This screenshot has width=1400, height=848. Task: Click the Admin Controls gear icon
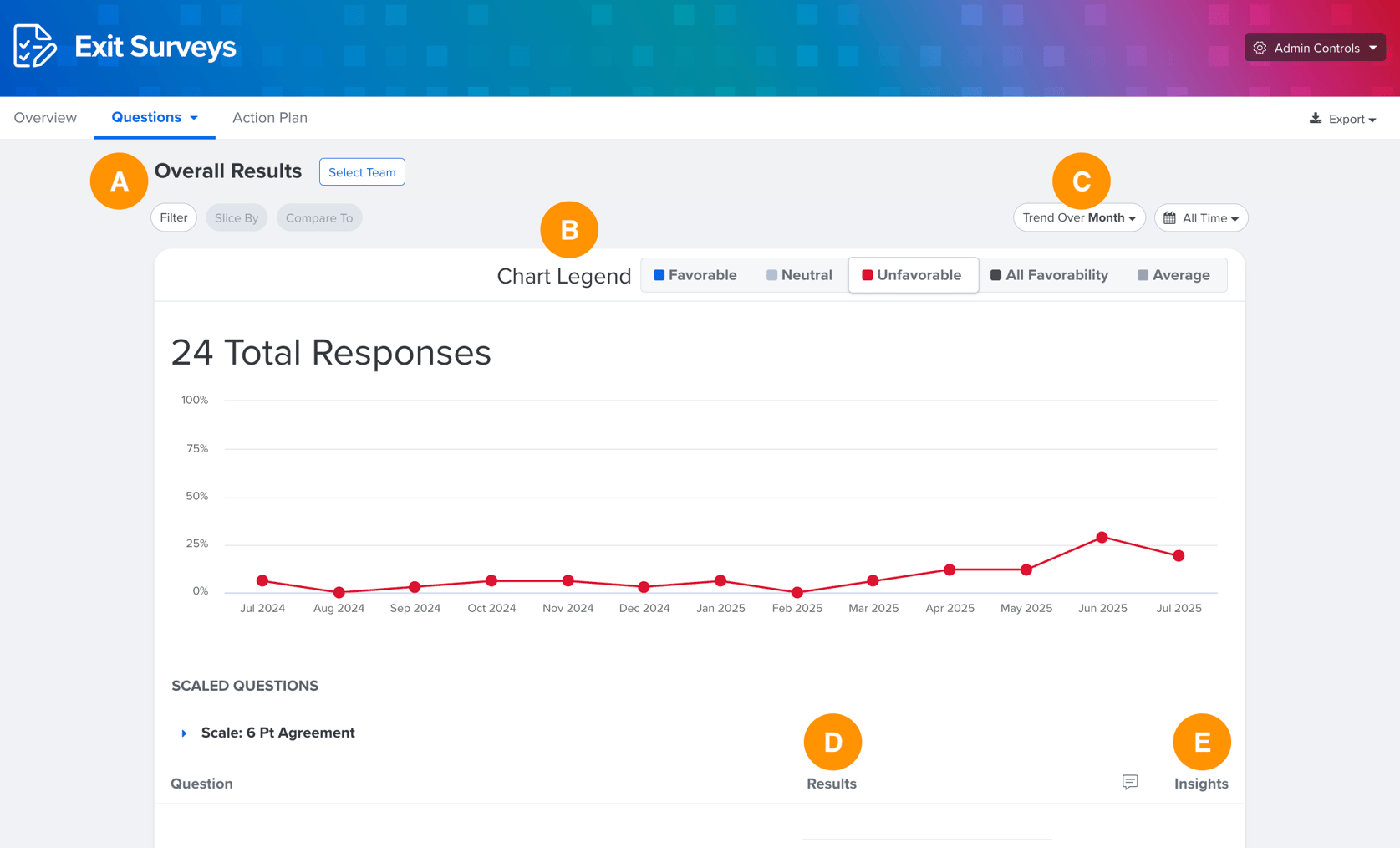1260,48
